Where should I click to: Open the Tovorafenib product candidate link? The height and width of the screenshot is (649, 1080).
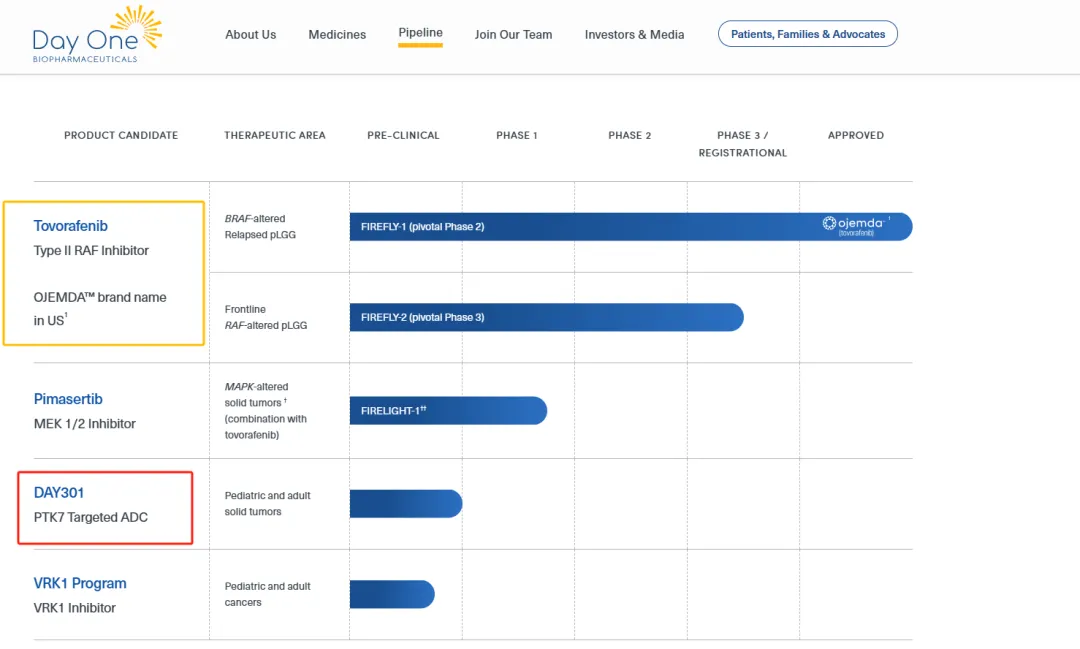[x=71, y=226]
